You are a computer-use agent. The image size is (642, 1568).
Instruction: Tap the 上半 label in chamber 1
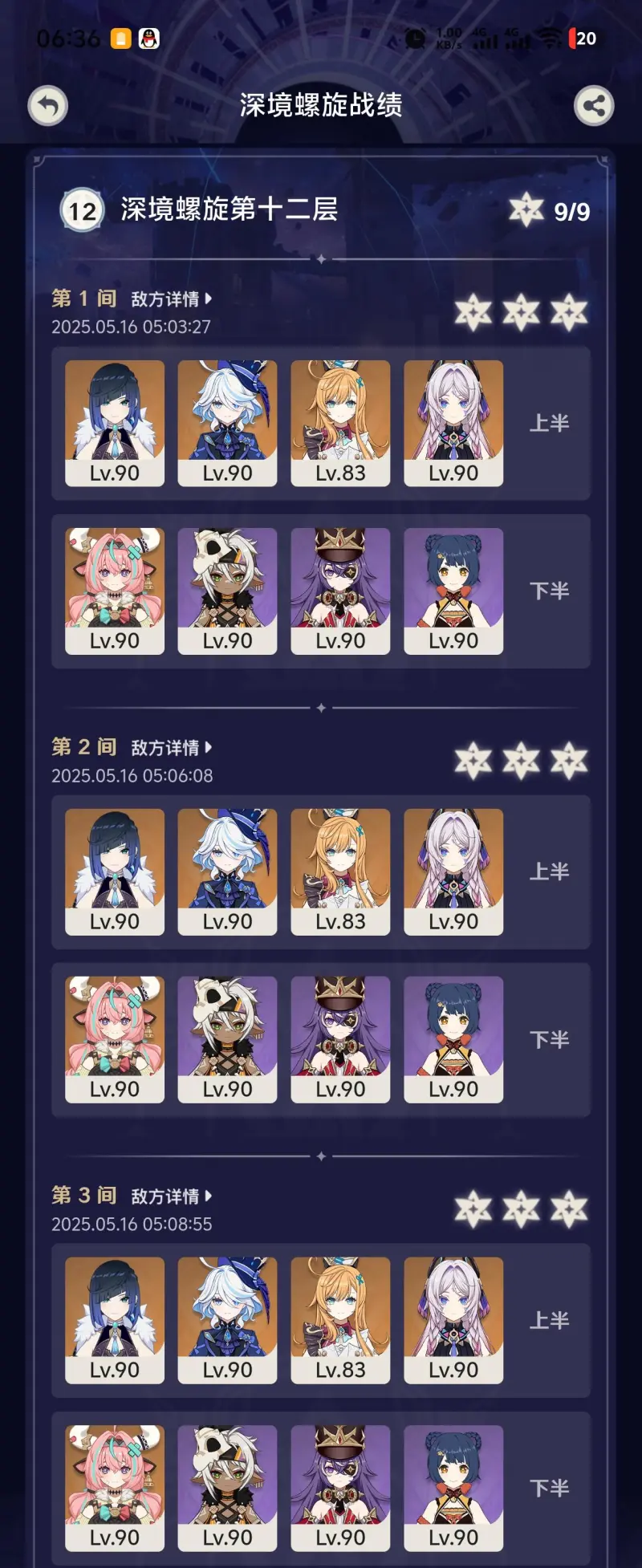click(550, 424)
